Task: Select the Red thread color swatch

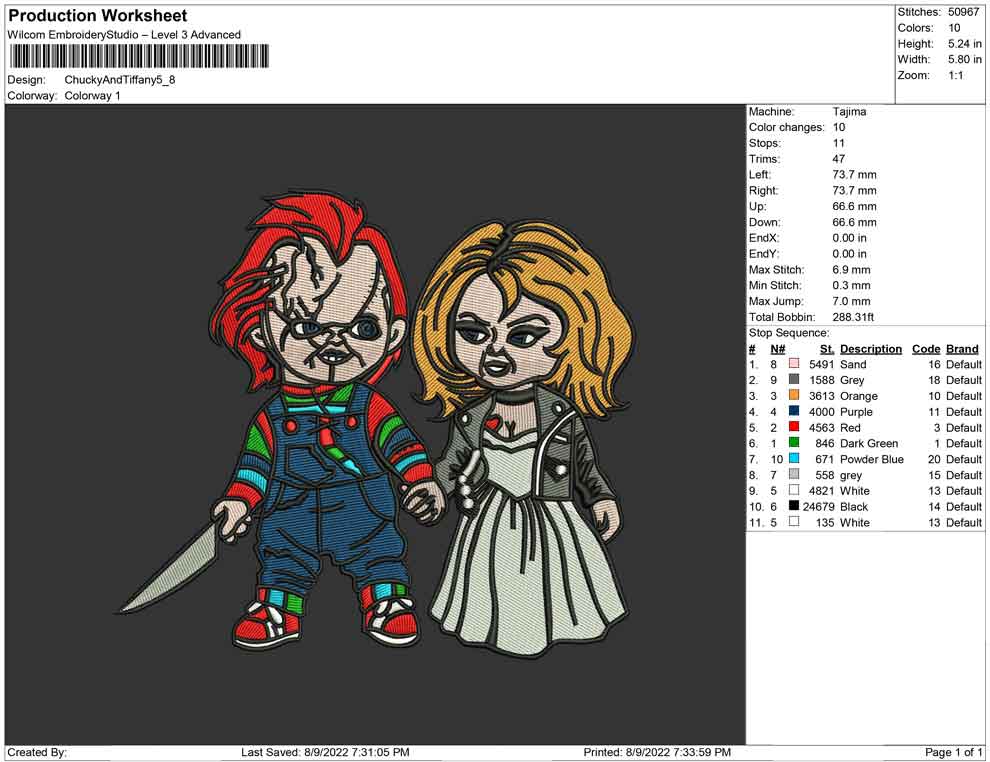Action: tap(794, 428)
